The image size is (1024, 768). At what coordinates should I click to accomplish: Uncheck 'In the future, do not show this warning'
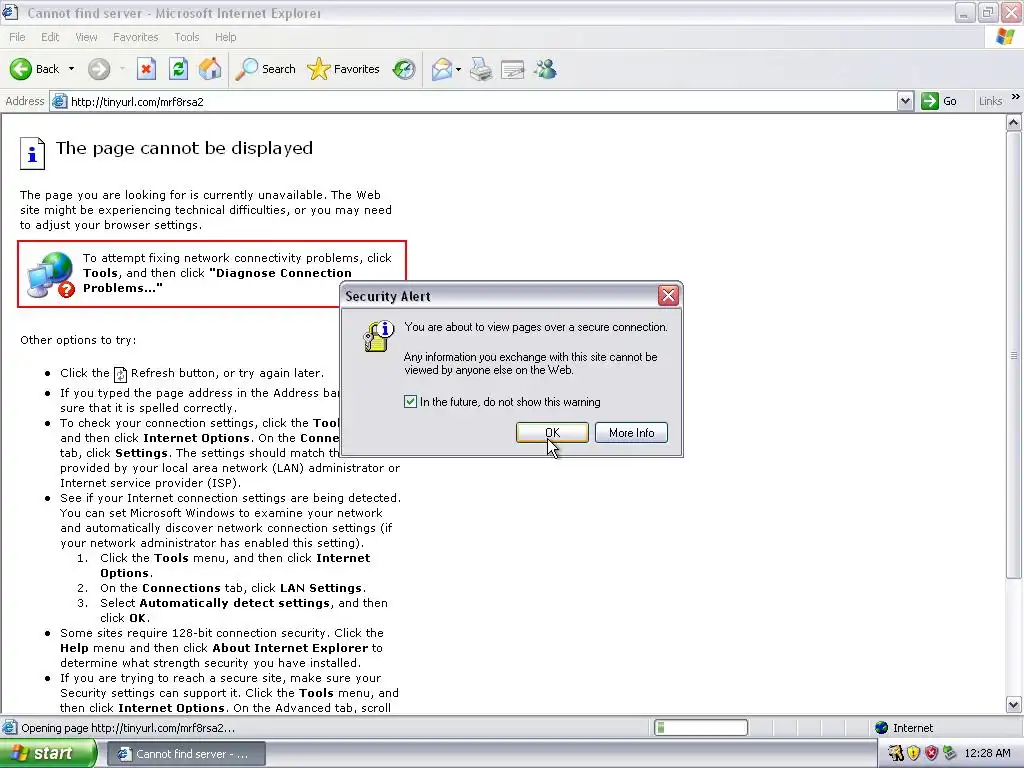pos(410,402)
